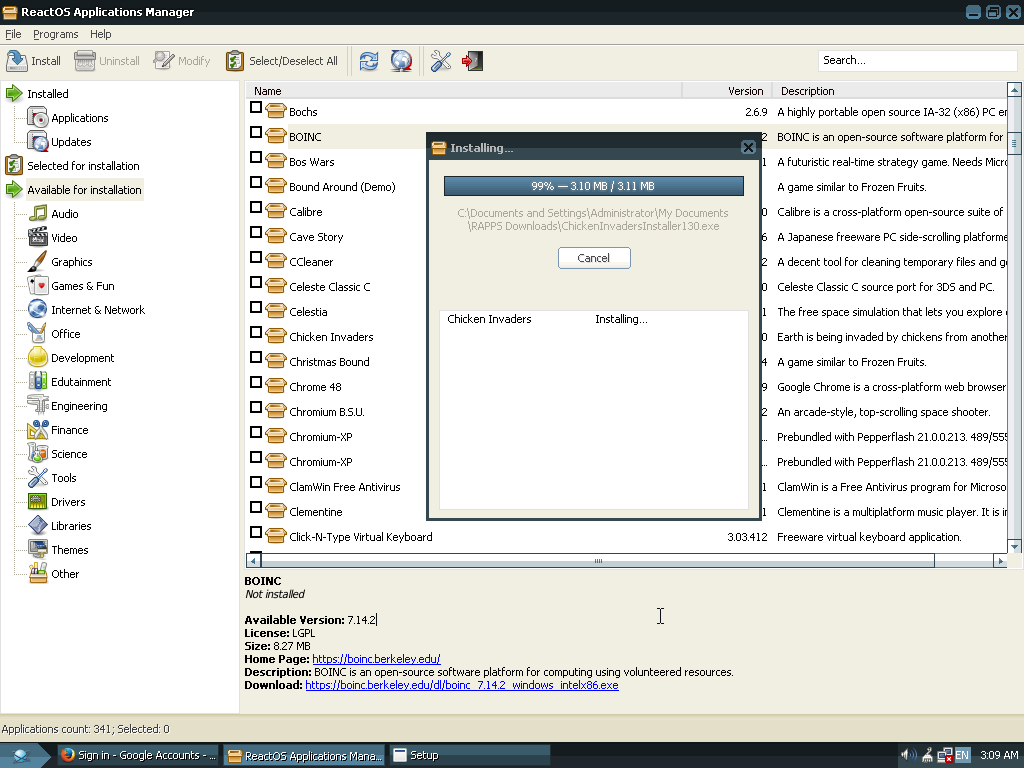The image size is (1024, 768).
Task: Open the Engineering category
Action: pos(79,406)
